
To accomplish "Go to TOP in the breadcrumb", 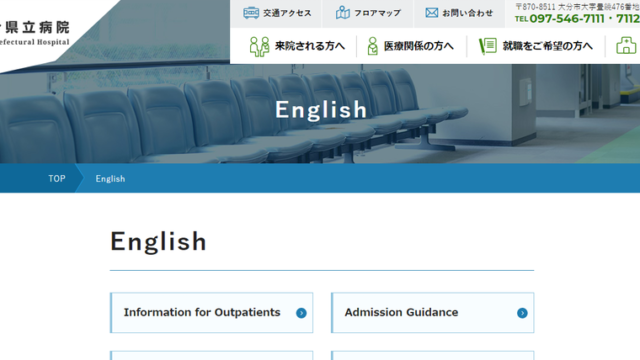I will (57, 178).
